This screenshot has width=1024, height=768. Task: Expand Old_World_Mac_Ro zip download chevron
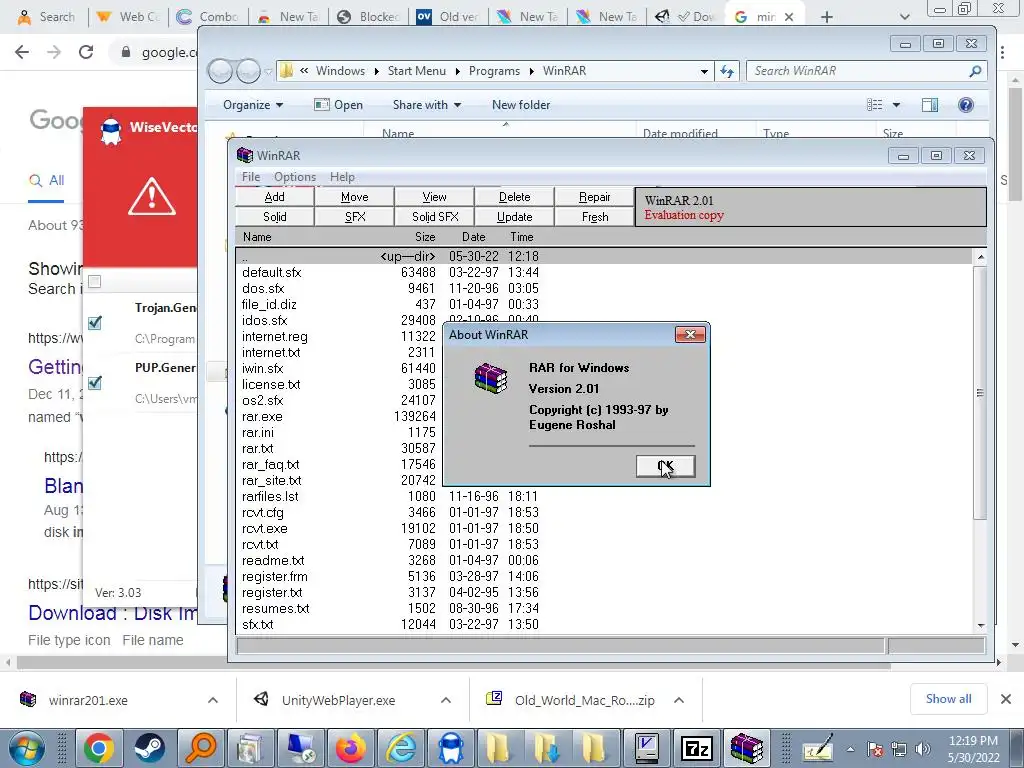[679, 700]
